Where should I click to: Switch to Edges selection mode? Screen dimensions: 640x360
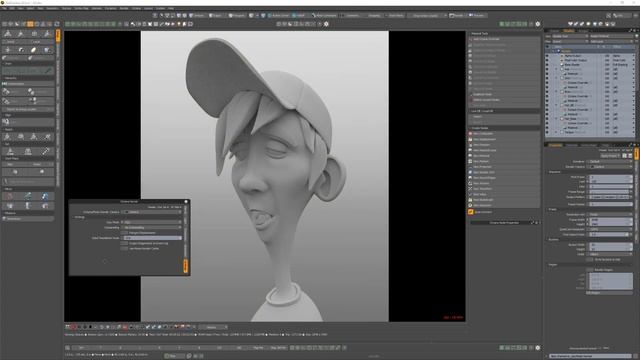coord(216,15)
